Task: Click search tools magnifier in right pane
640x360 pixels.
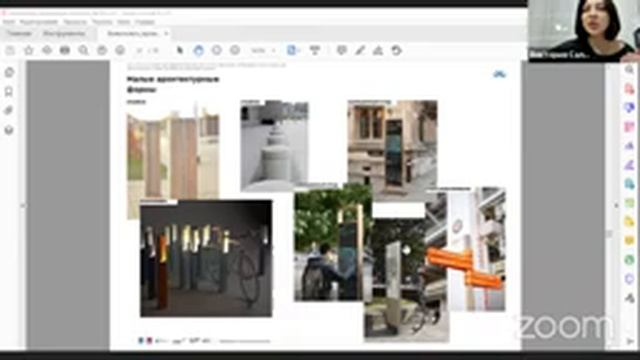Action: [629, 70]
